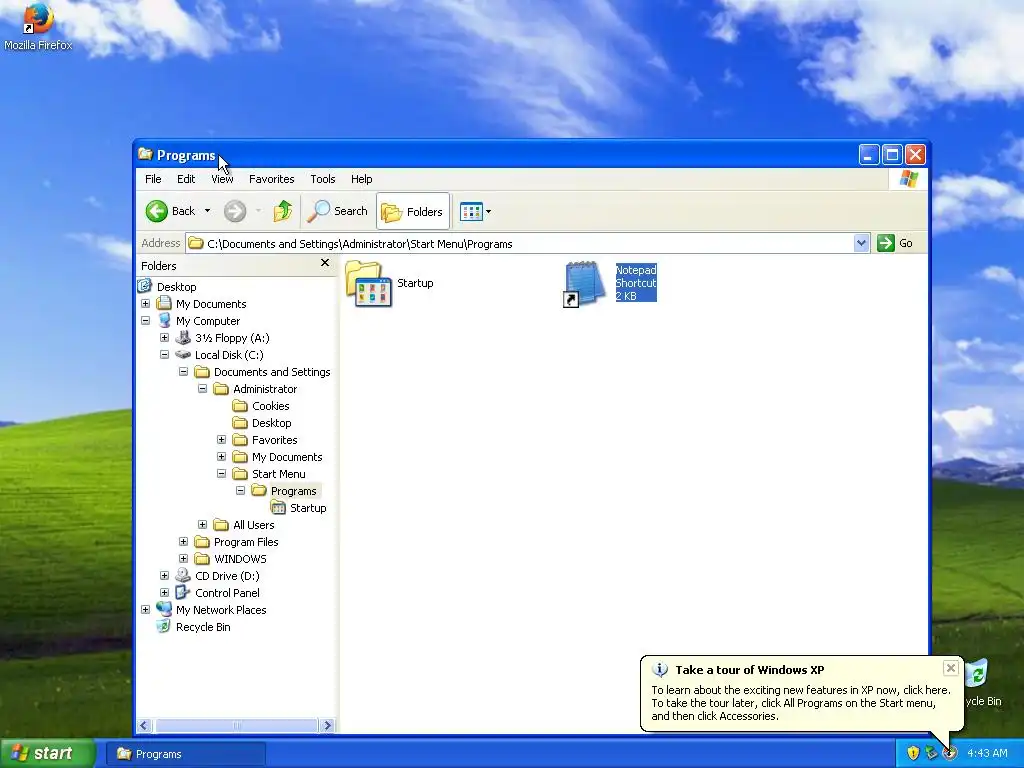
Task: Click the 3½ Floppy drive icon
Action: coord(184,338)
